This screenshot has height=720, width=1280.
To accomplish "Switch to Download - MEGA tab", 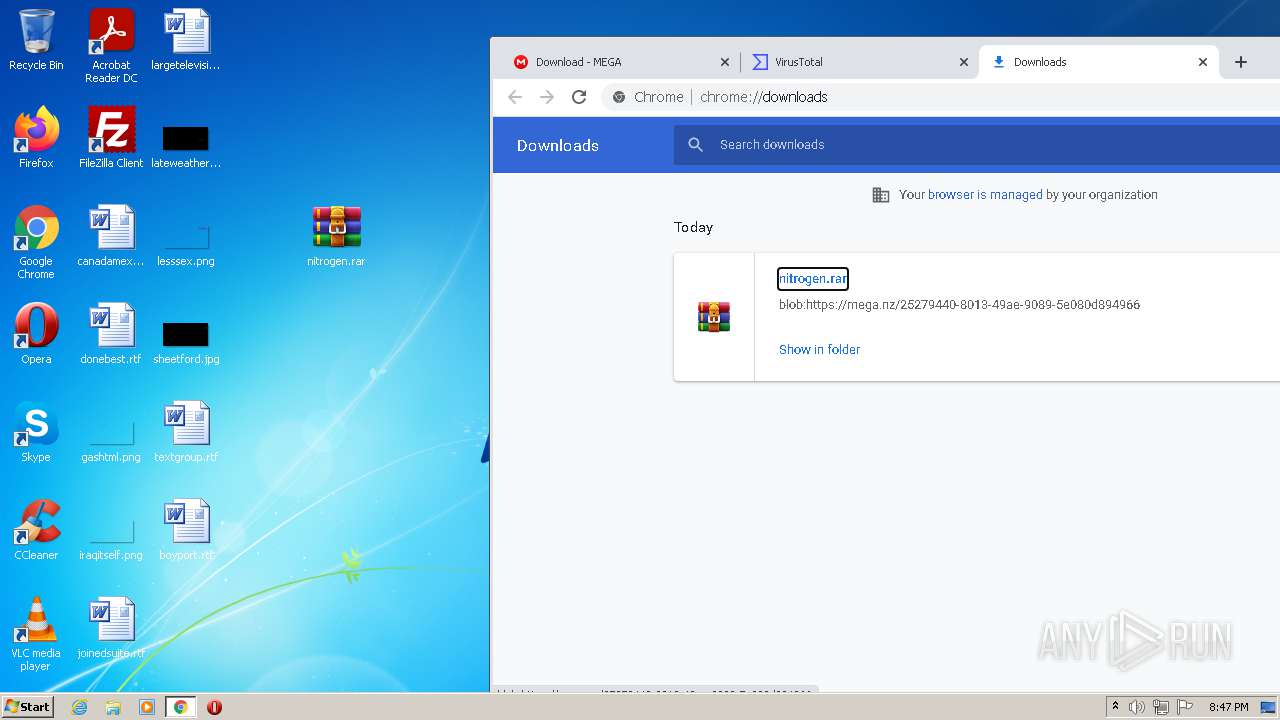I will 618,62.
